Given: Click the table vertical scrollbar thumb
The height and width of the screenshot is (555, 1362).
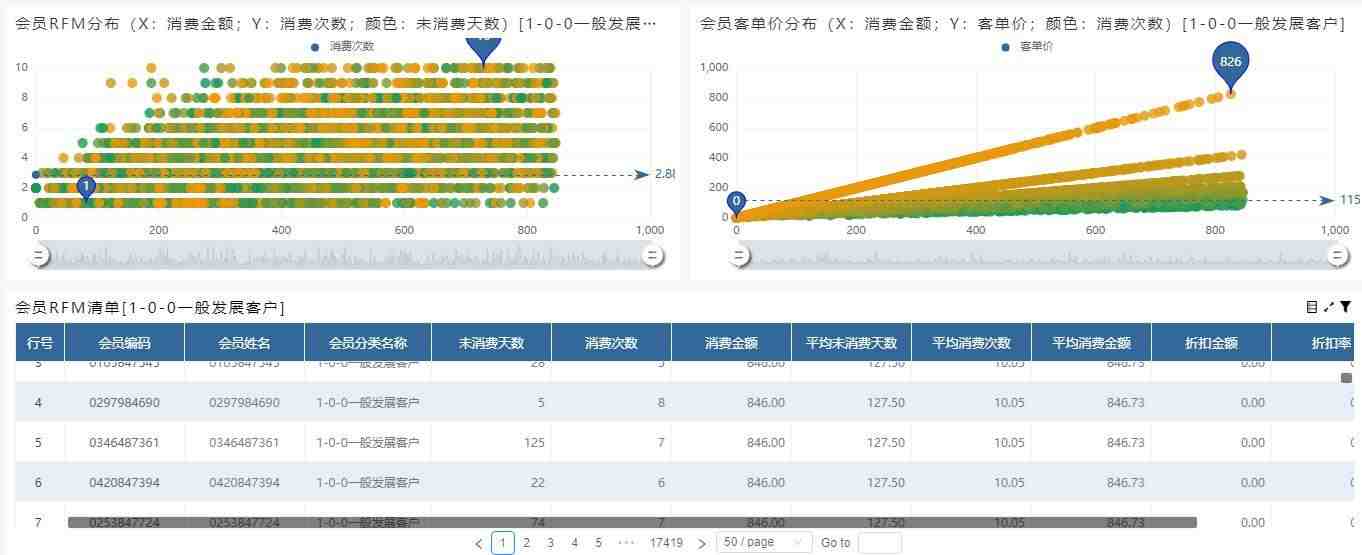Looking at the screenshot, I should [x=1346, y=378].
